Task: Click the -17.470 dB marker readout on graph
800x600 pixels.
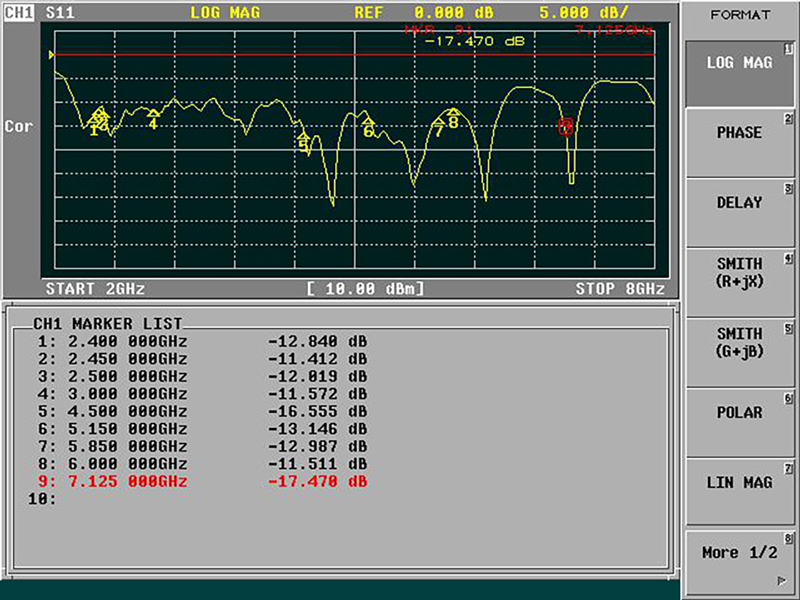Action: tap(474, 41)
